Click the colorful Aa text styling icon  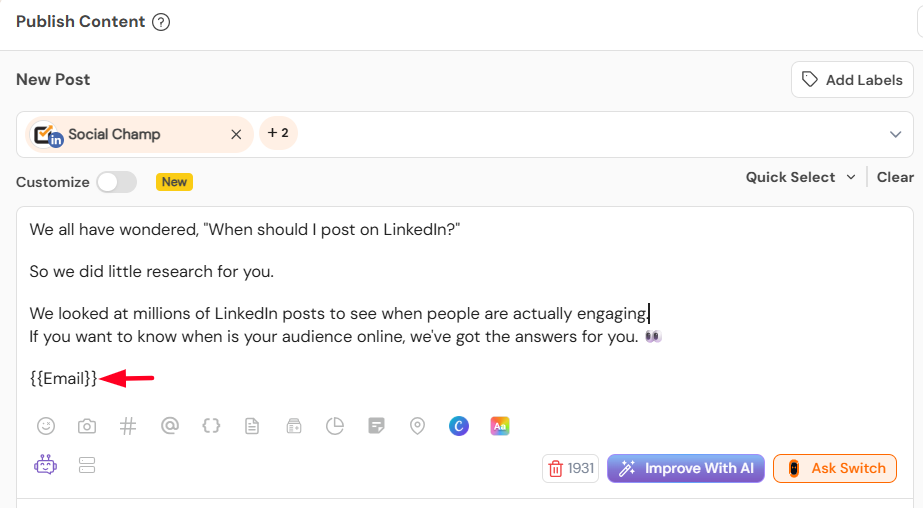click(500, 426)
